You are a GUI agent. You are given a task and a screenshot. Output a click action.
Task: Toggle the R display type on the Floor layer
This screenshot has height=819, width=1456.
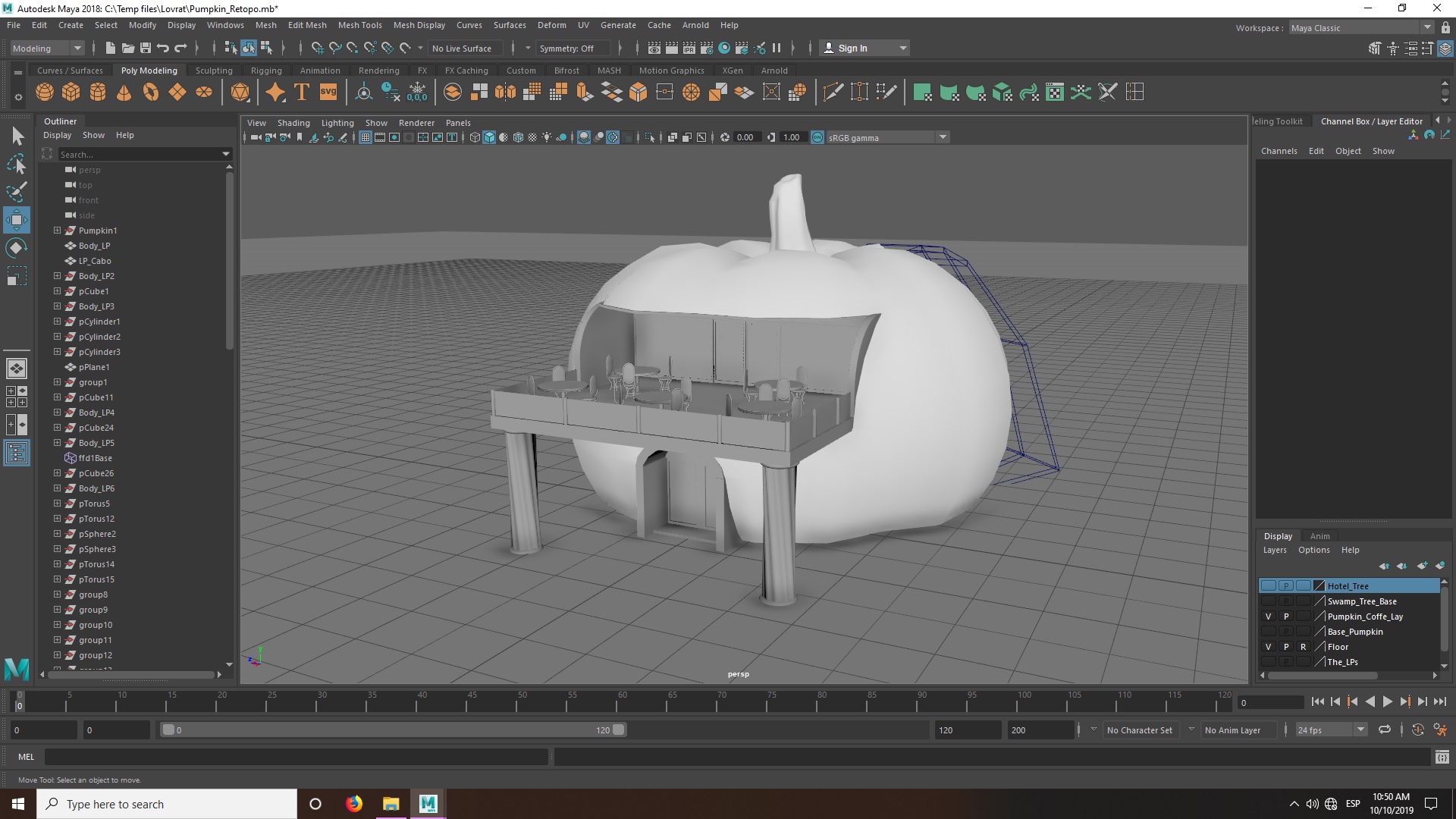(1303, 647)
